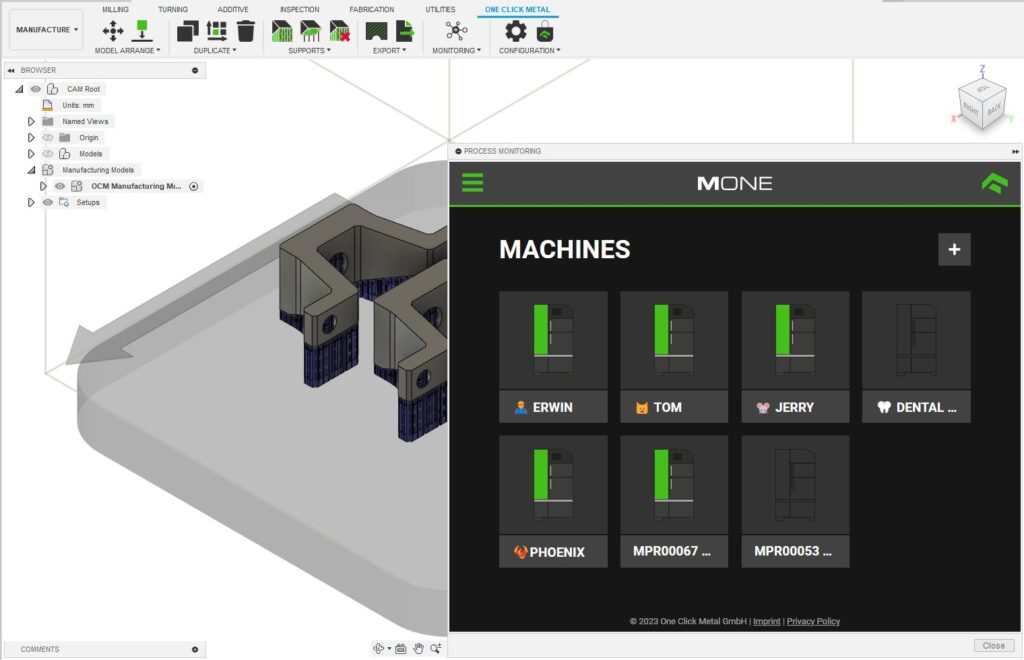1024x660 pixels.
Task: Click the plus button to add a machine
Action: click(953, 249)
